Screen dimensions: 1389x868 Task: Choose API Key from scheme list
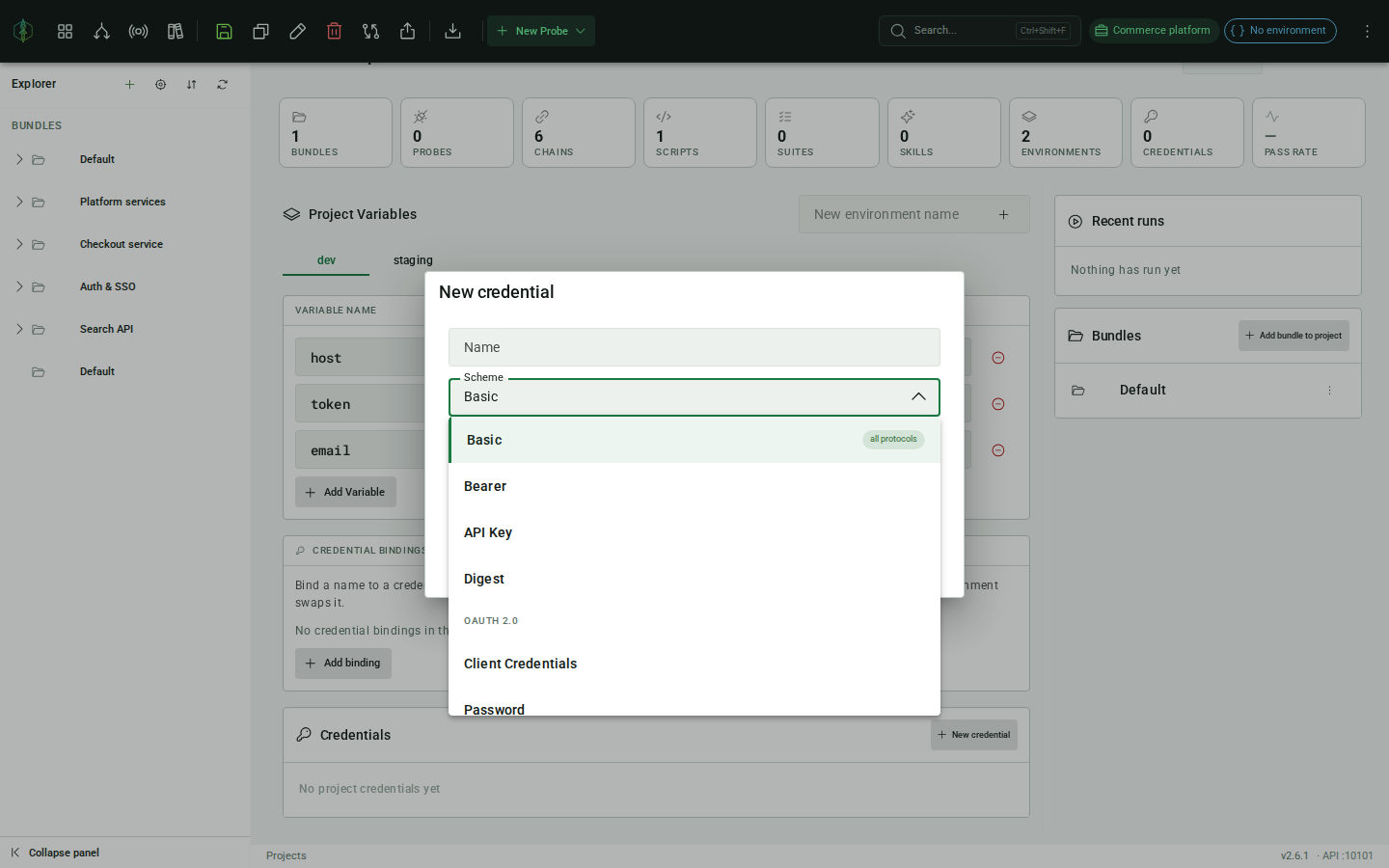click(x=694, y=532)
